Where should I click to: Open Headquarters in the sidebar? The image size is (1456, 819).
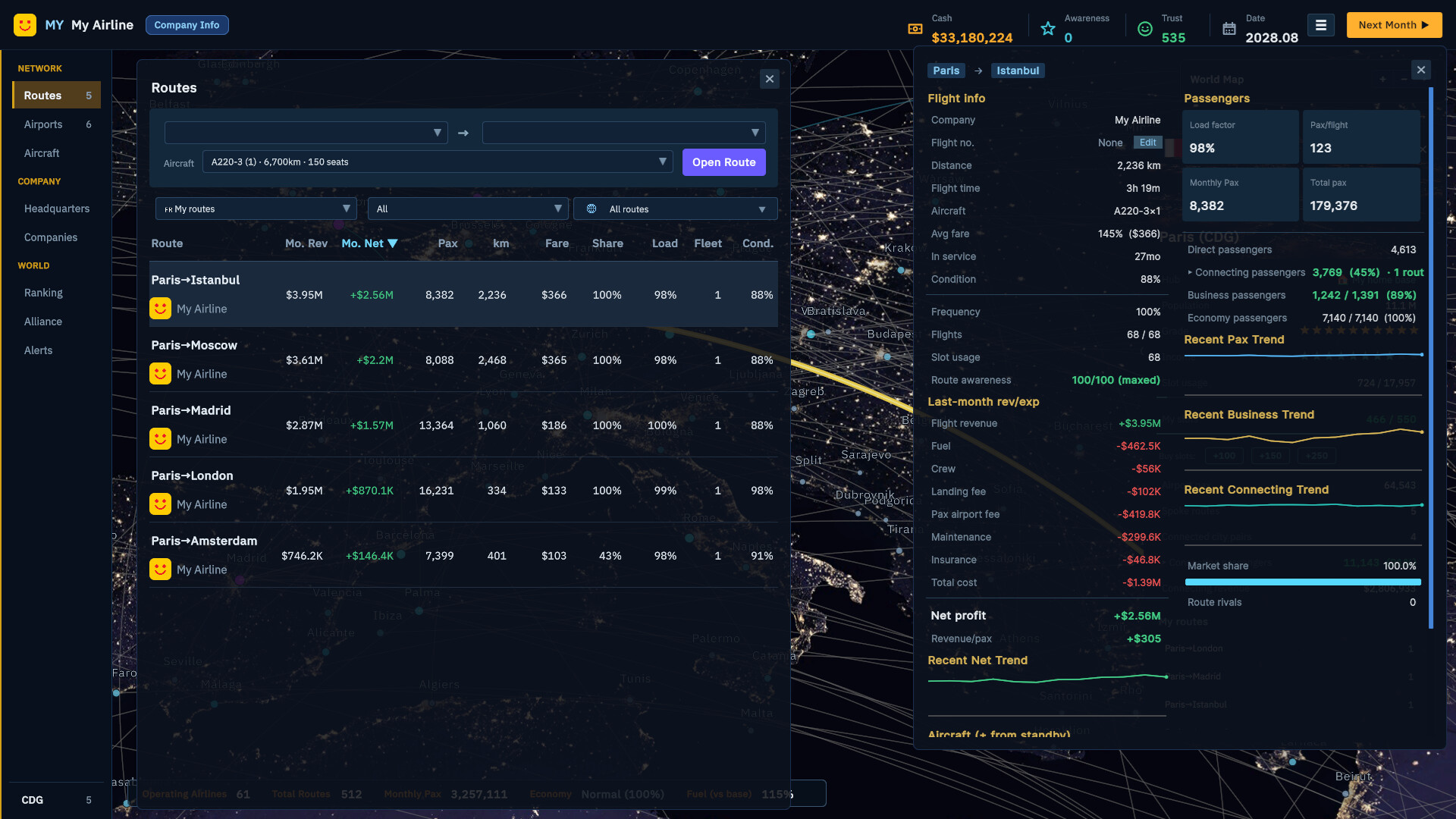[x=57, y=209]
